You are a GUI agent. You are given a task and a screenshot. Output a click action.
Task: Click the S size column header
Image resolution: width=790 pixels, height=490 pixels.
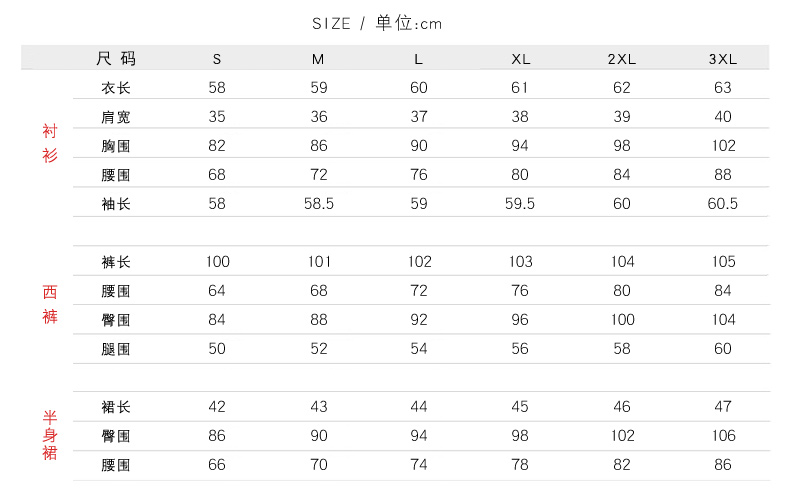pos(217,59)
